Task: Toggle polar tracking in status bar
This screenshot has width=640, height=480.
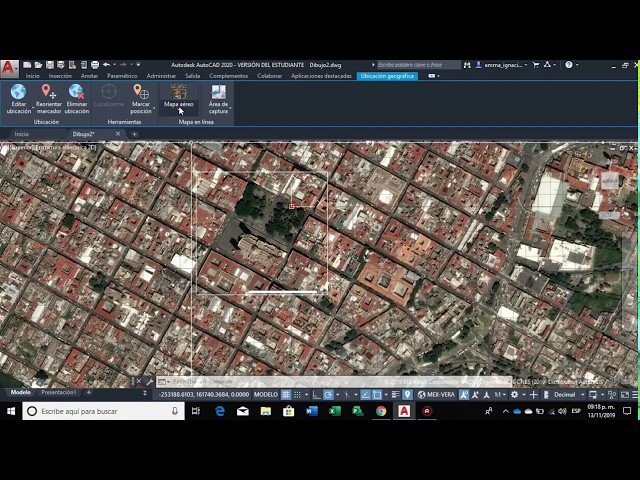Action: 328,395
